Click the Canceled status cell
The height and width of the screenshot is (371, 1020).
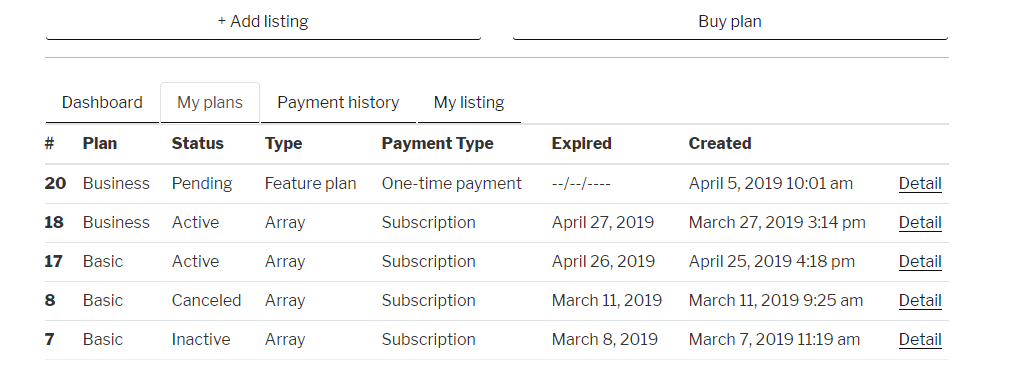206,301
